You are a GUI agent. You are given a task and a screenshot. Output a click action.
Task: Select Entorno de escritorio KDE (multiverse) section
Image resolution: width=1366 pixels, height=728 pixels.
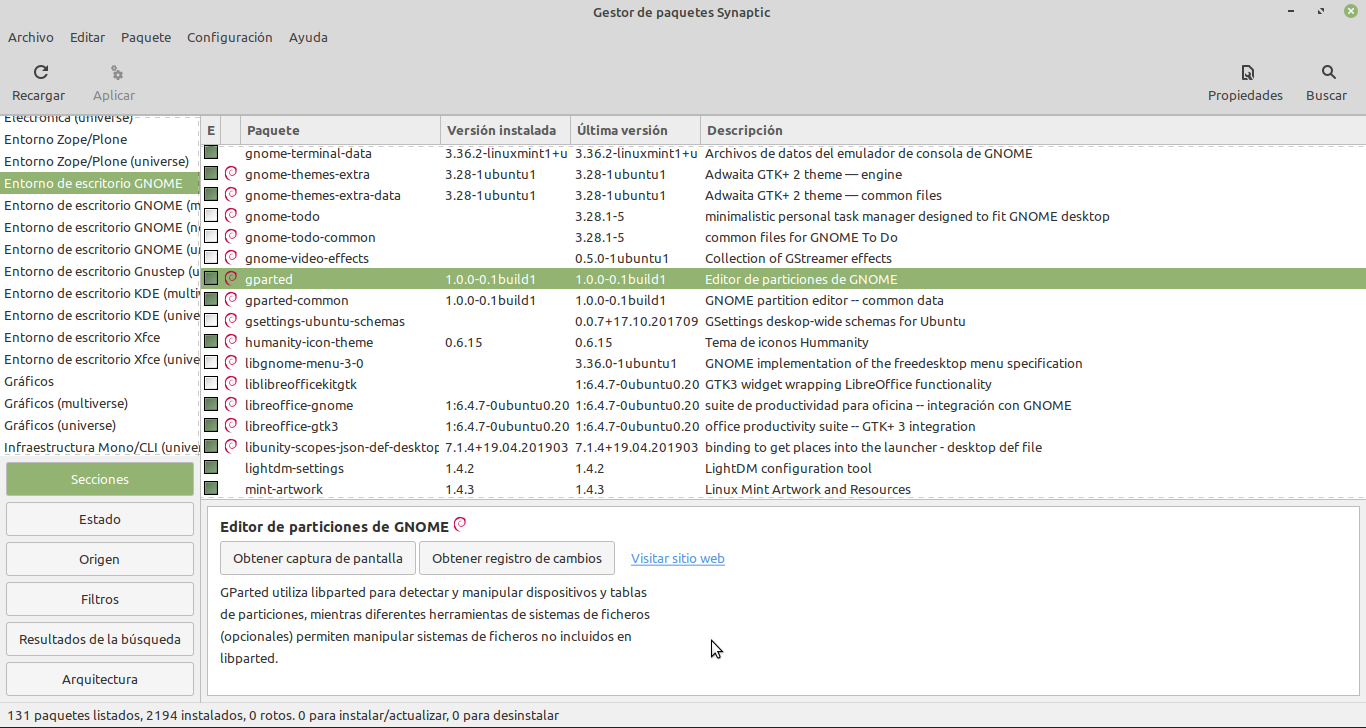point(100,293)
